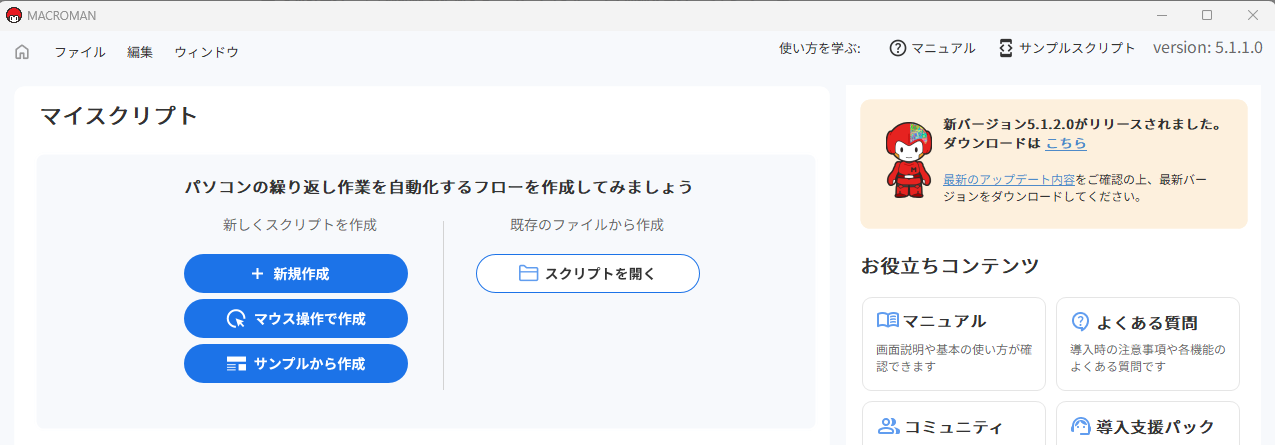Click the MACROMAN robot mascot image
The image size is (1275, 445).
coord(908,158)
